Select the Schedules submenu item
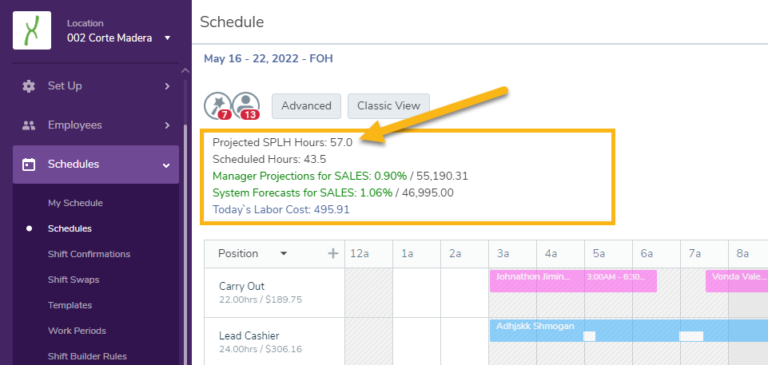The width and height of the screenshot is (768, 365). point(70,228)
